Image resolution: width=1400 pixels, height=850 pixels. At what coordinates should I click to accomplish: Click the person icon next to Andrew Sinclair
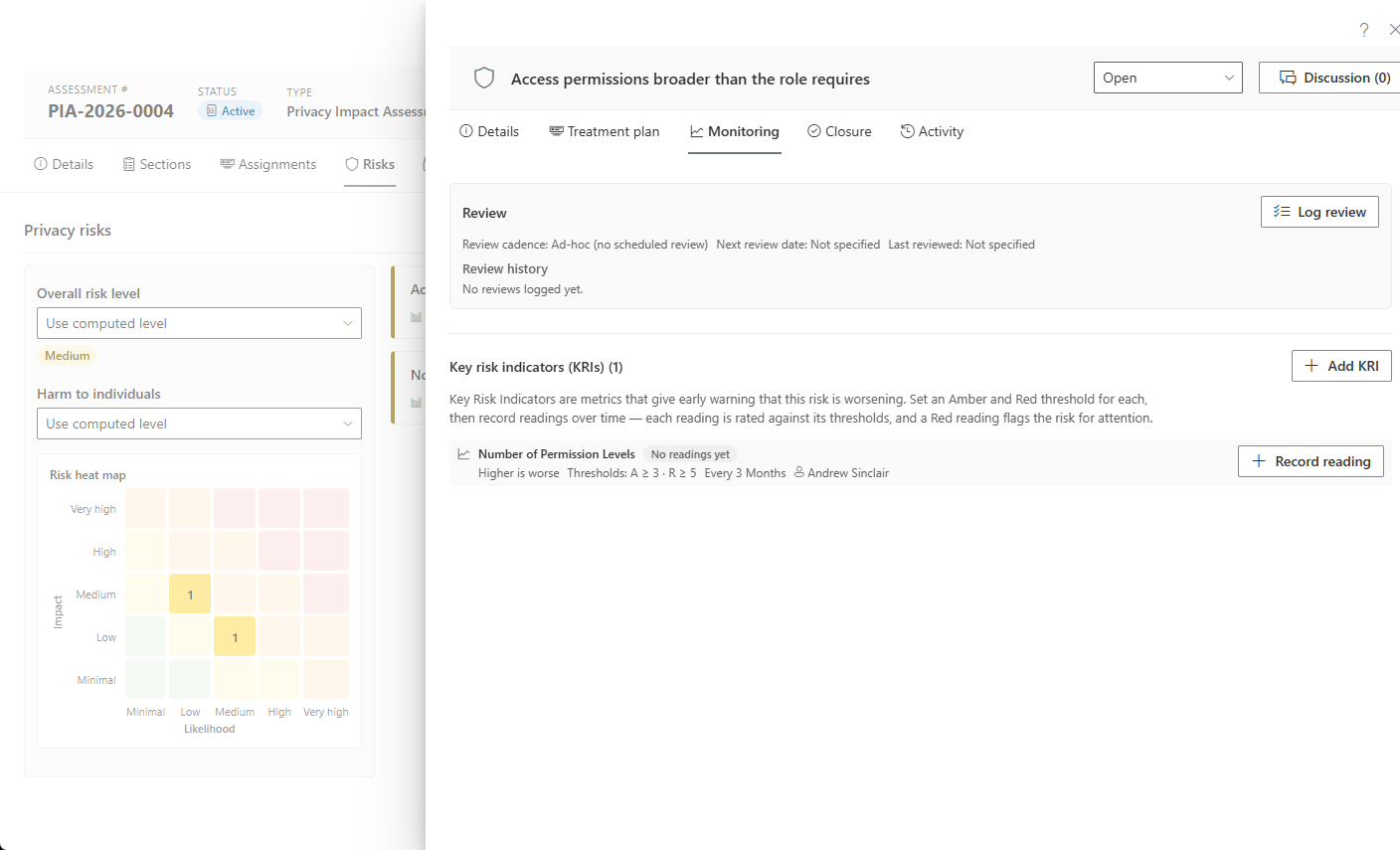coord(798,473)
